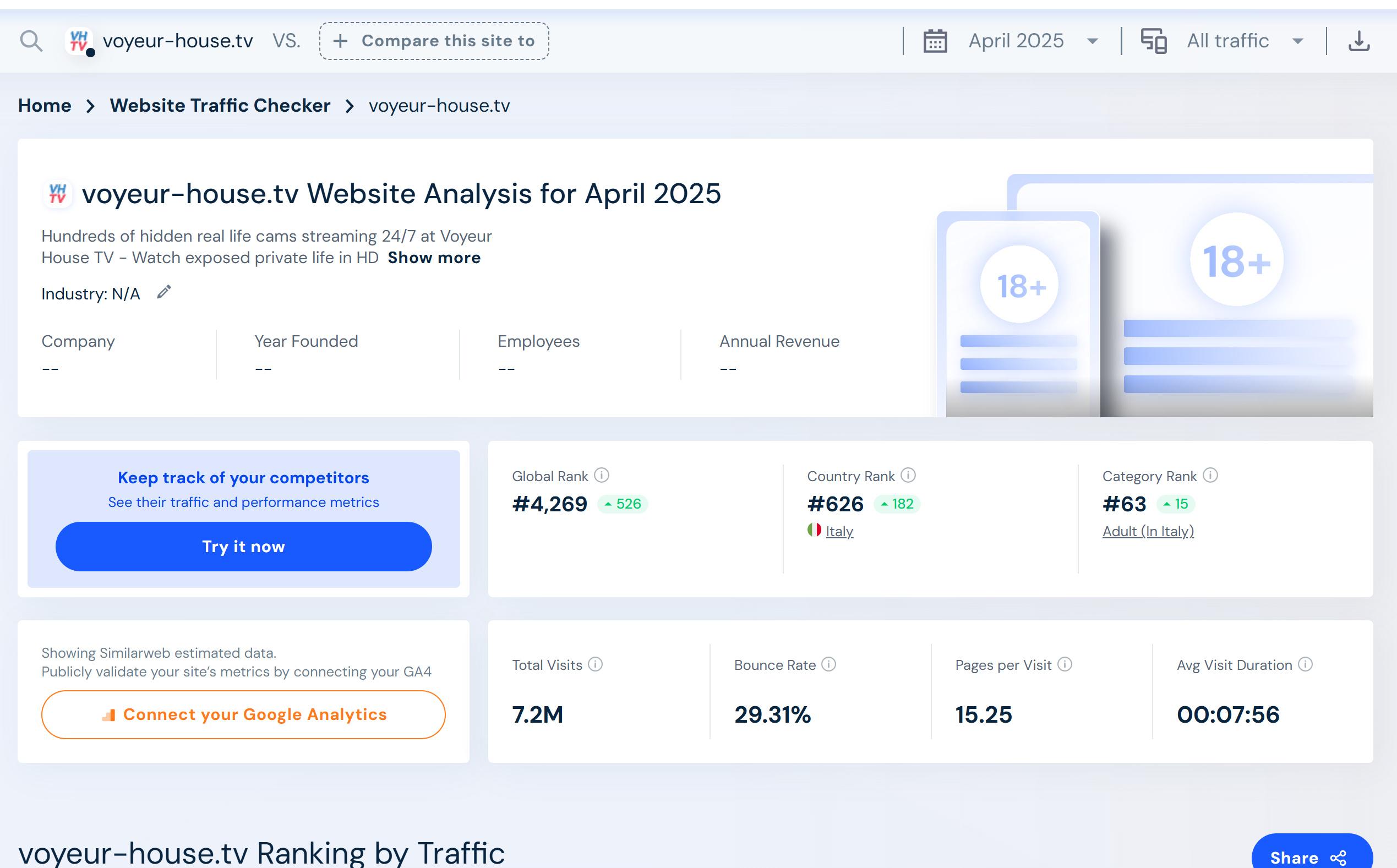This screenshot has width=1397, height=868.
Task: Click the calendar date icon
Action: tap(935, 41)
